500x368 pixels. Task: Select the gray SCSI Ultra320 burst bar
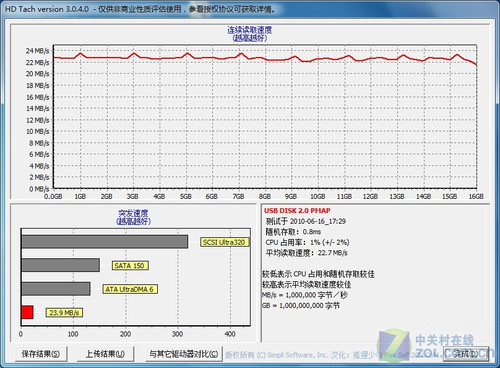[x=105, y=242]
